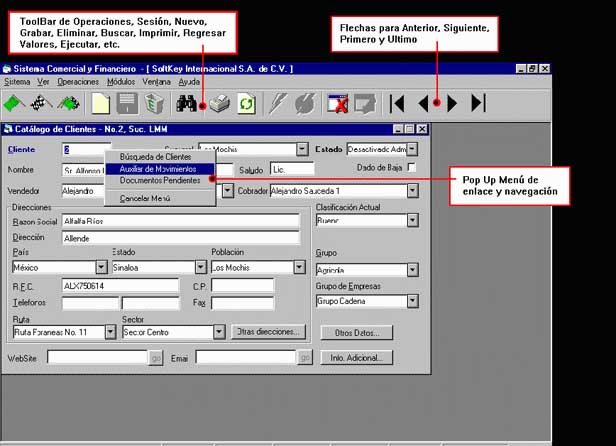Open the Sector dropdown
Viewport: 616px width, 446px height.
point(219,332)
